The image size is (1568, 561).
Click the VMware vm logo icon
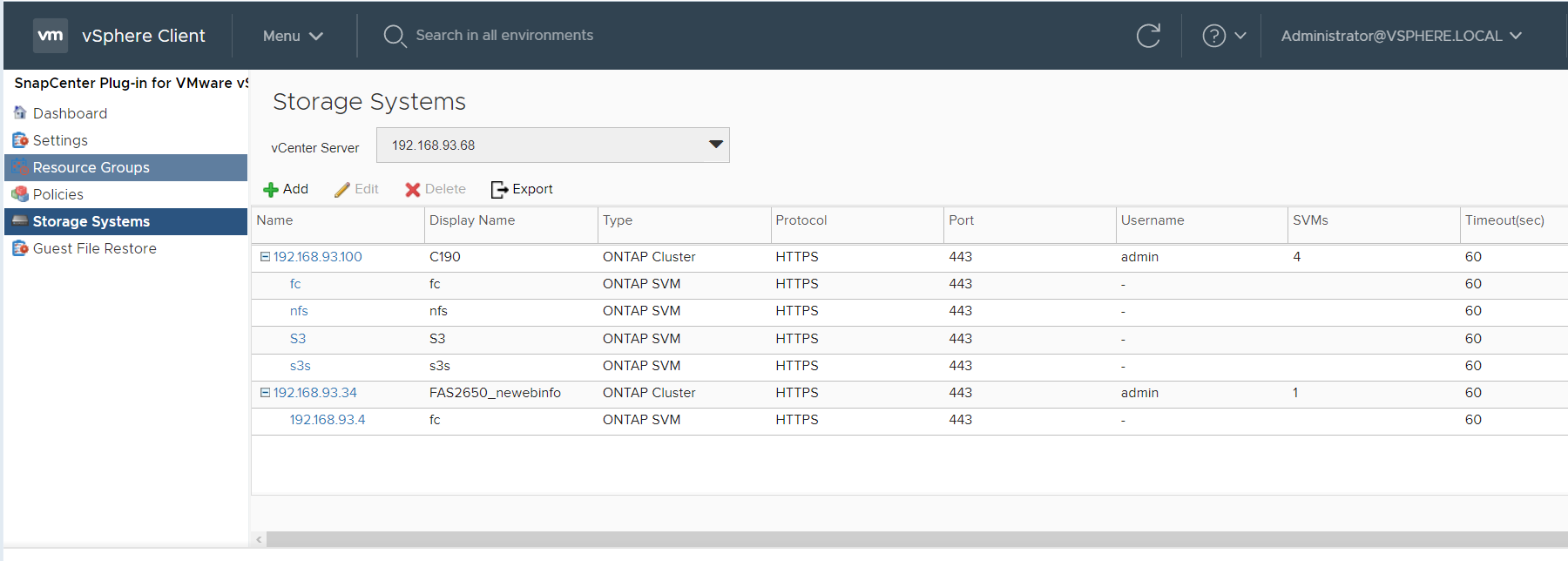tap(51, 36)
